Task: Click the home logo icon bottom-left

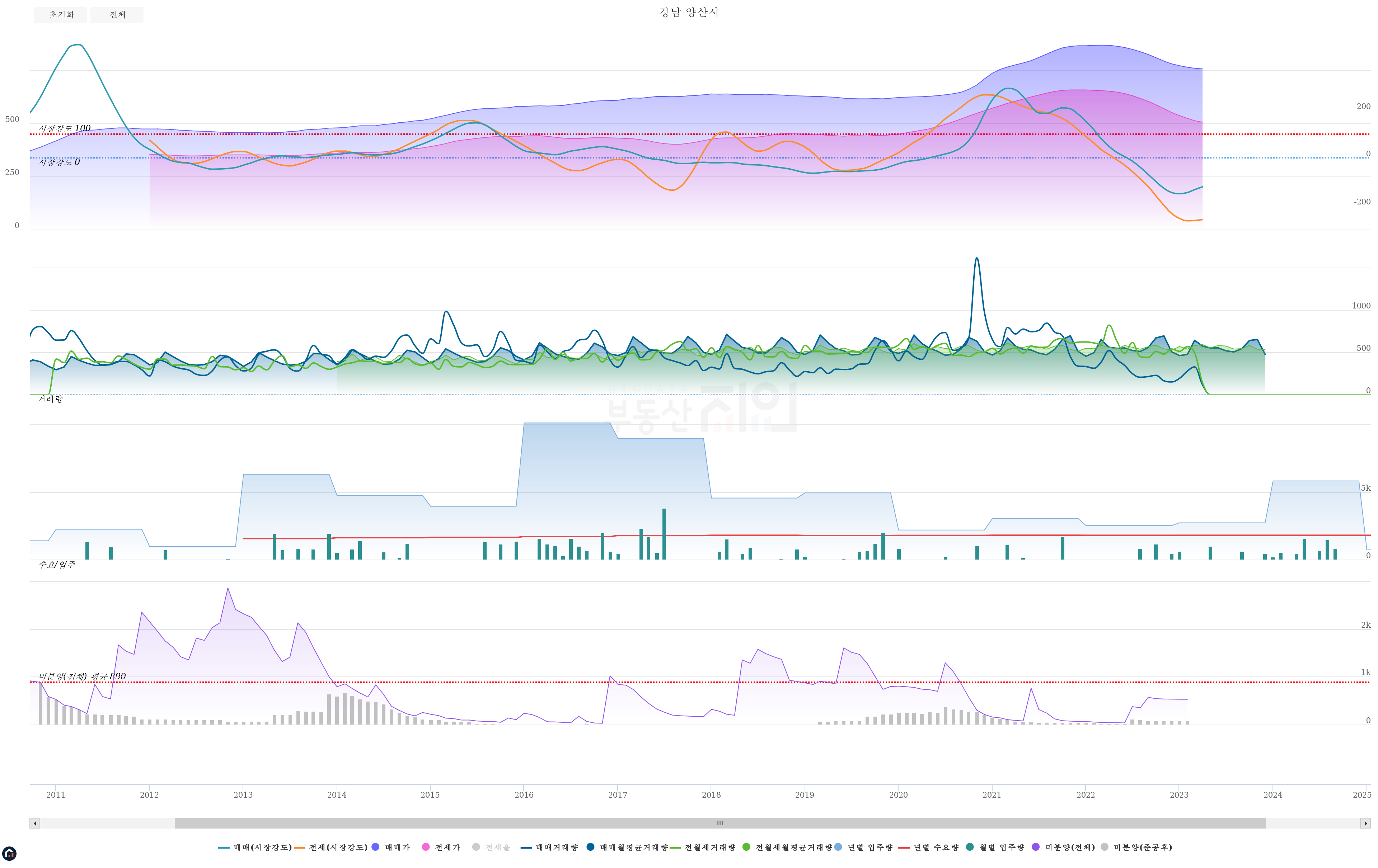Action: (9, 854)
